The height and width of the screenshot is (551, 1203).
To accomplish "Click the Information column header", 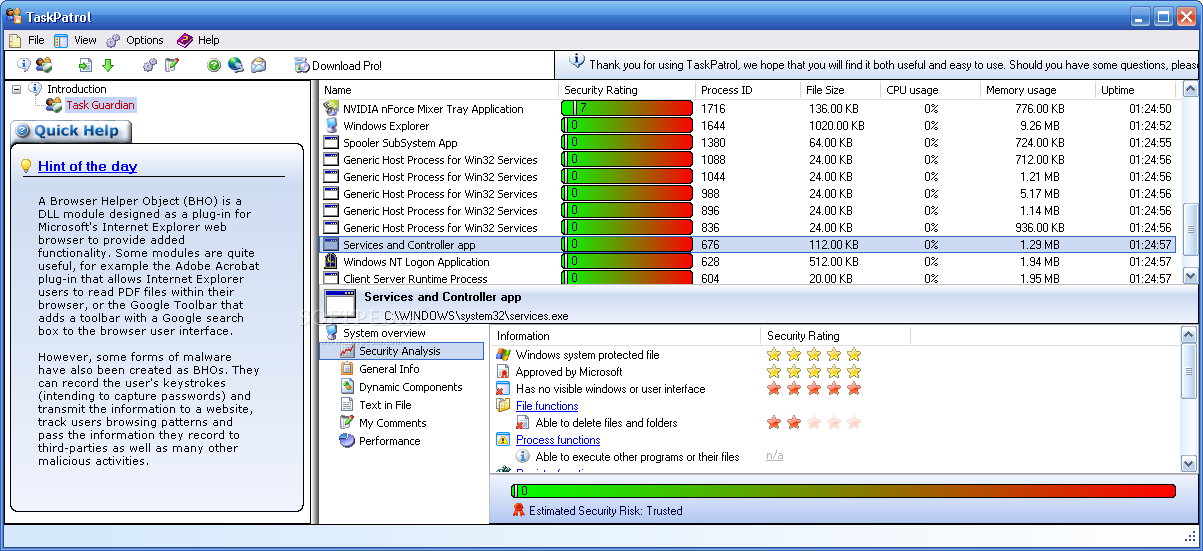I will (625, 336).
